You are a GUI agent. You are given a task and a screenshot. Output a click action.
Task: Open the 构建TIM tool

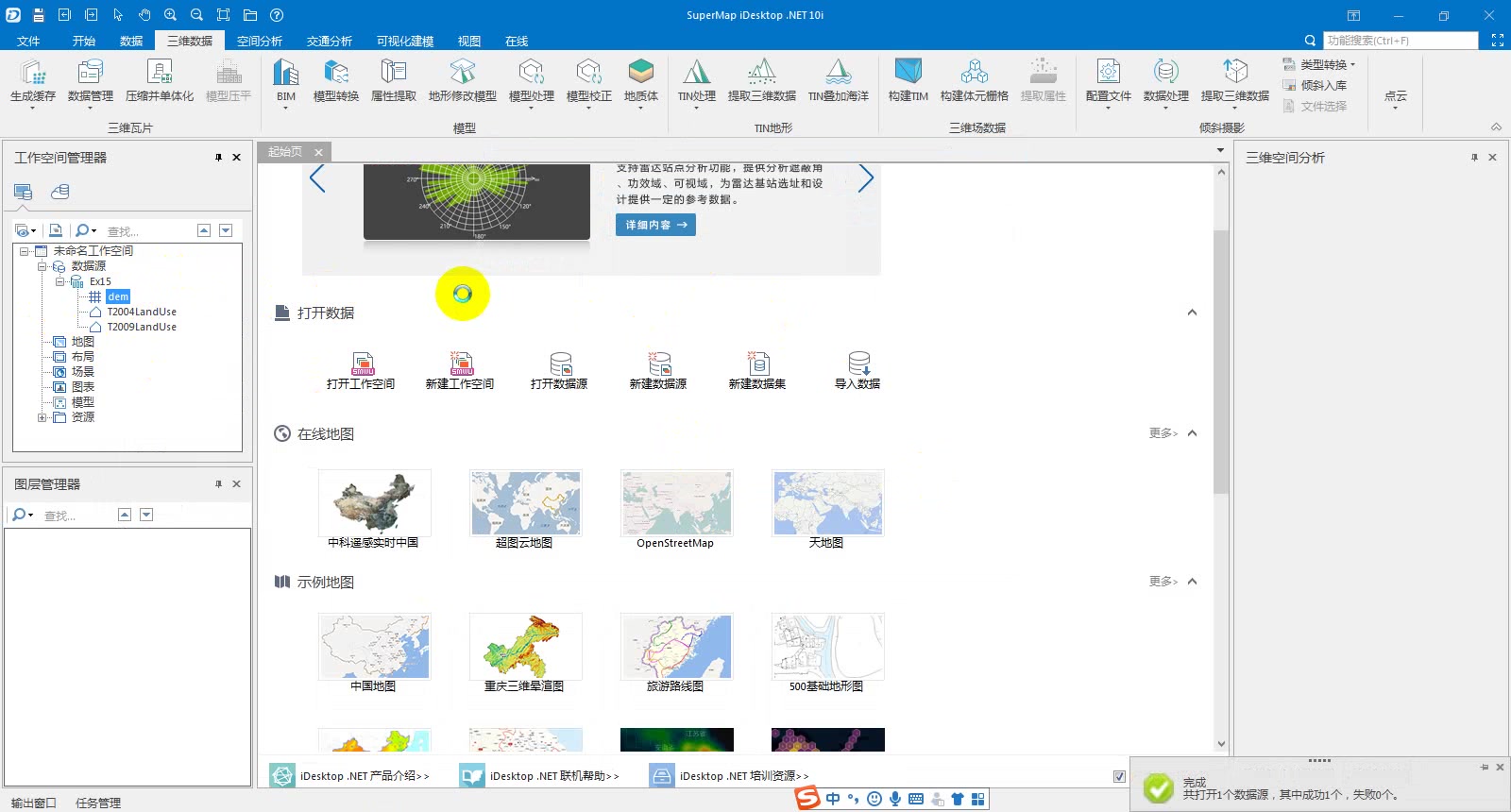908,82
